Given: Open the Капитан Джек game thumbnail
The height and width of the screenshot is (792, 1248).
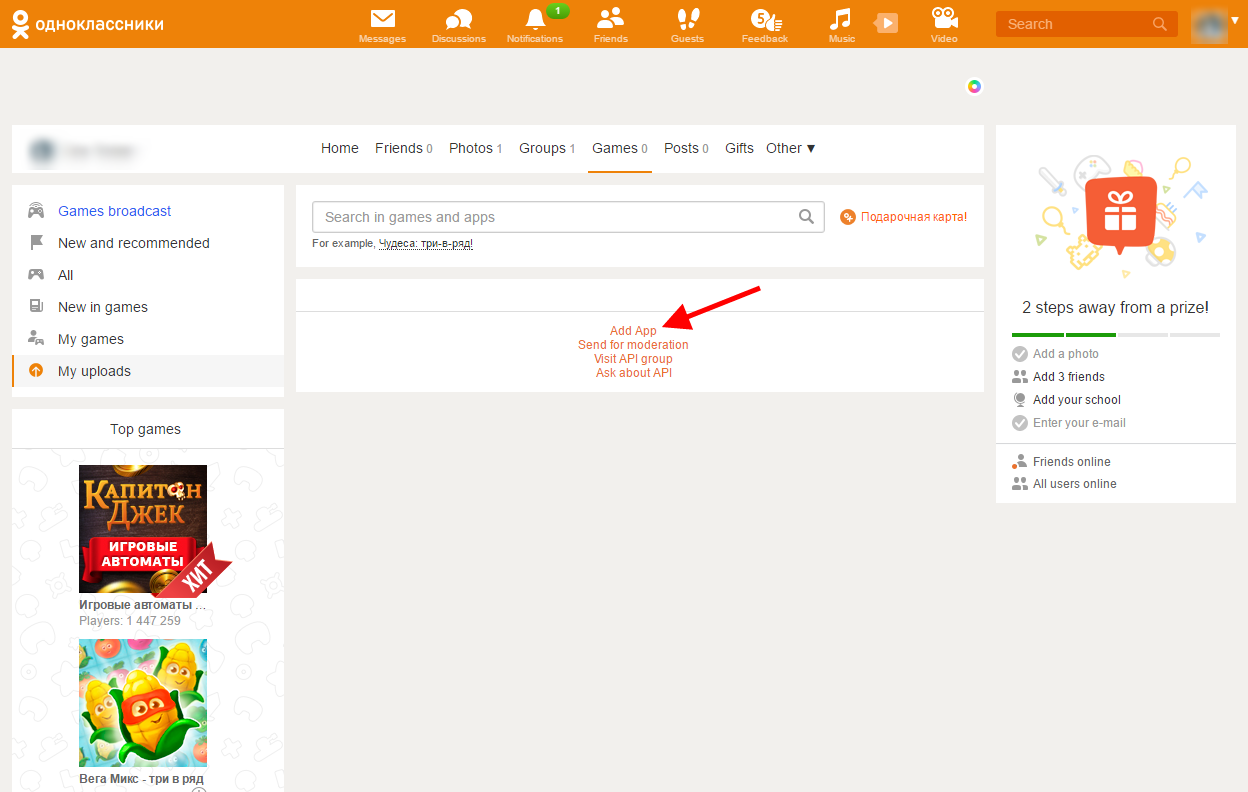Looking at the screenshot, I should [x=143, y=529].
